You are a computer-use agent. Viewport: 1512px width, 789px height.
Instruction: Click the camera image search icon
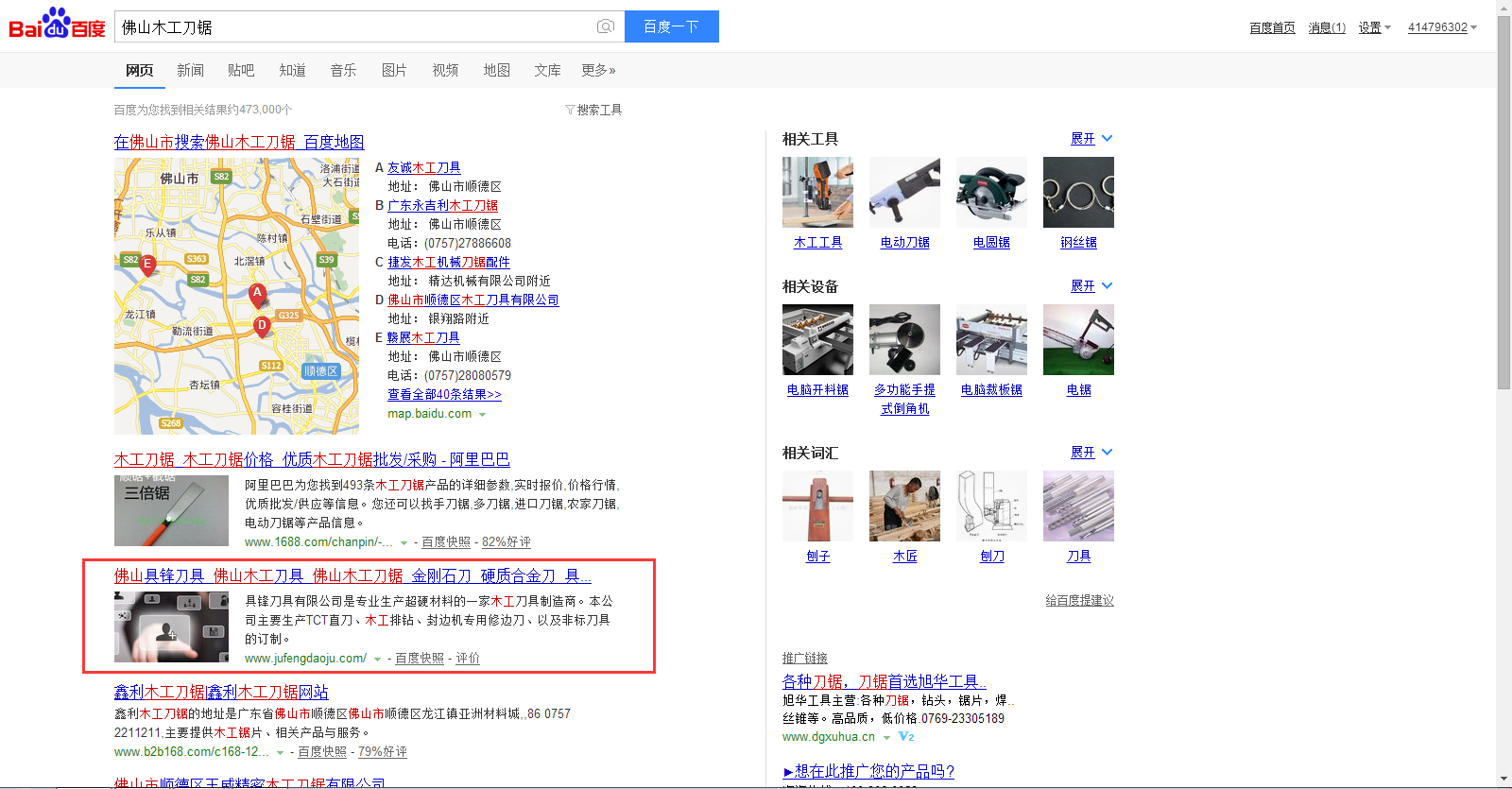tap(606, 26)
